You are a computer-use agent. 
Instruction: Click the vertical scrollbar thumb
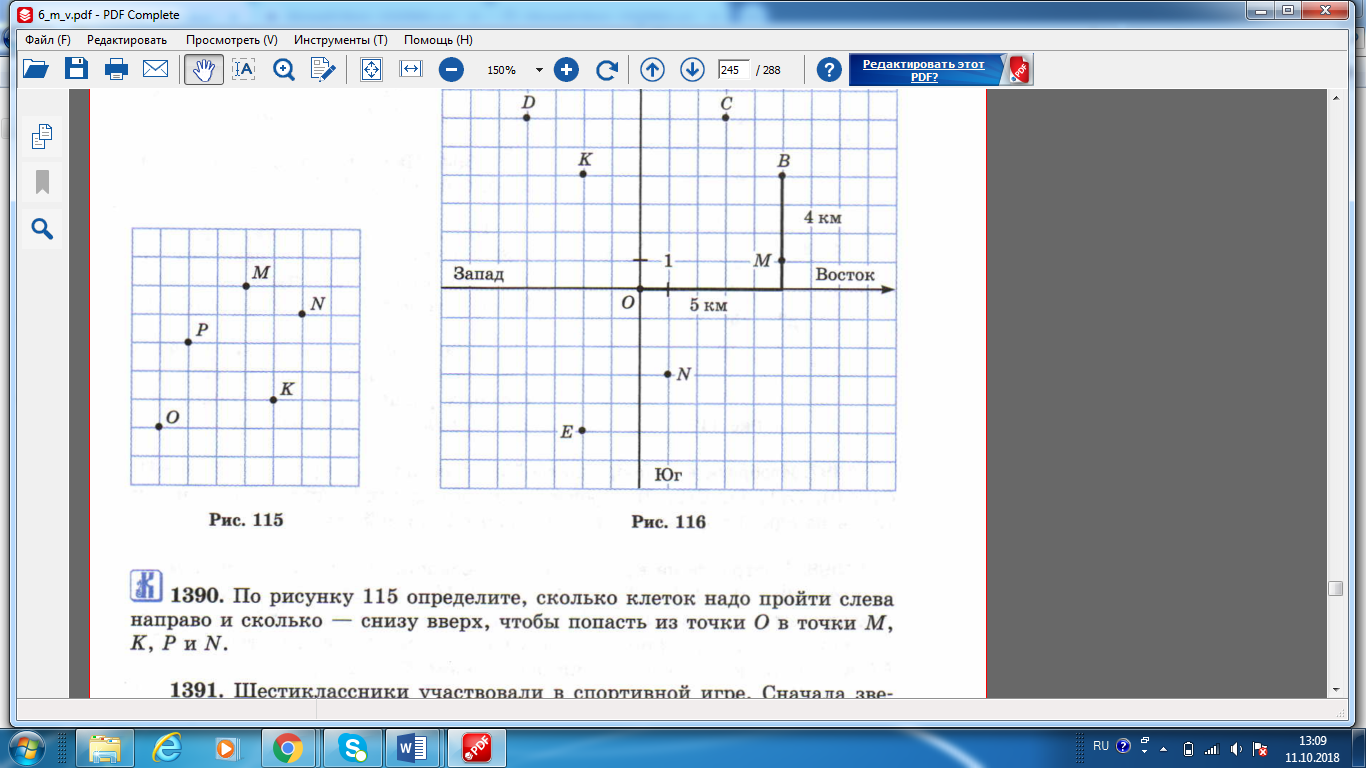coord(1335,589)
